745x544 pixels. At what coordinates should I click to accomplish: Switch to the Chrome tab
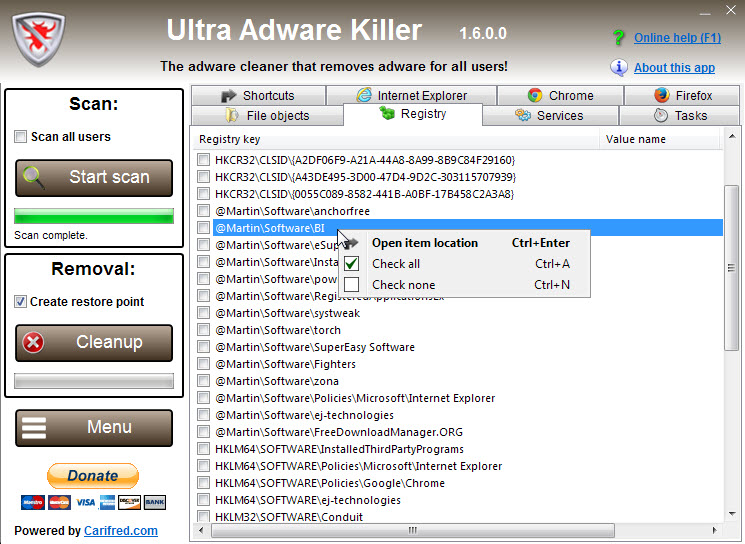pyautogui.click(x=560, y=95)
